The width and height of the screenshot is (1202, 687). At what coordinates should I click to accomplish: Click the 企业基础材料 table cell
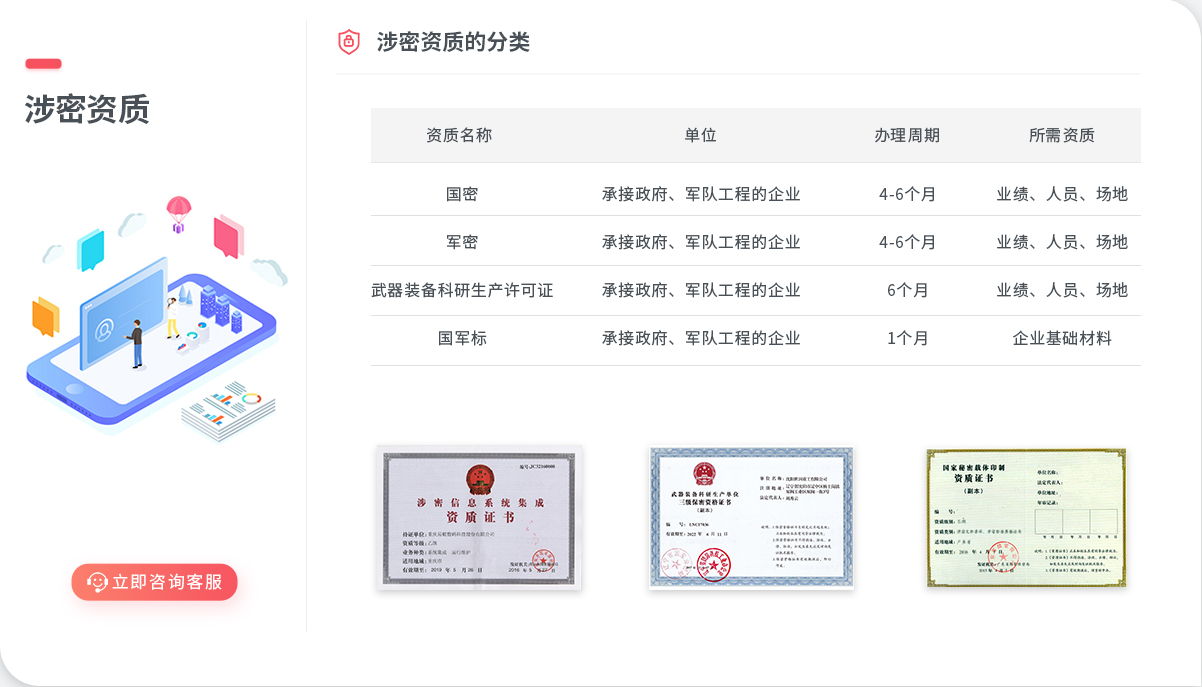point(1061,338)
